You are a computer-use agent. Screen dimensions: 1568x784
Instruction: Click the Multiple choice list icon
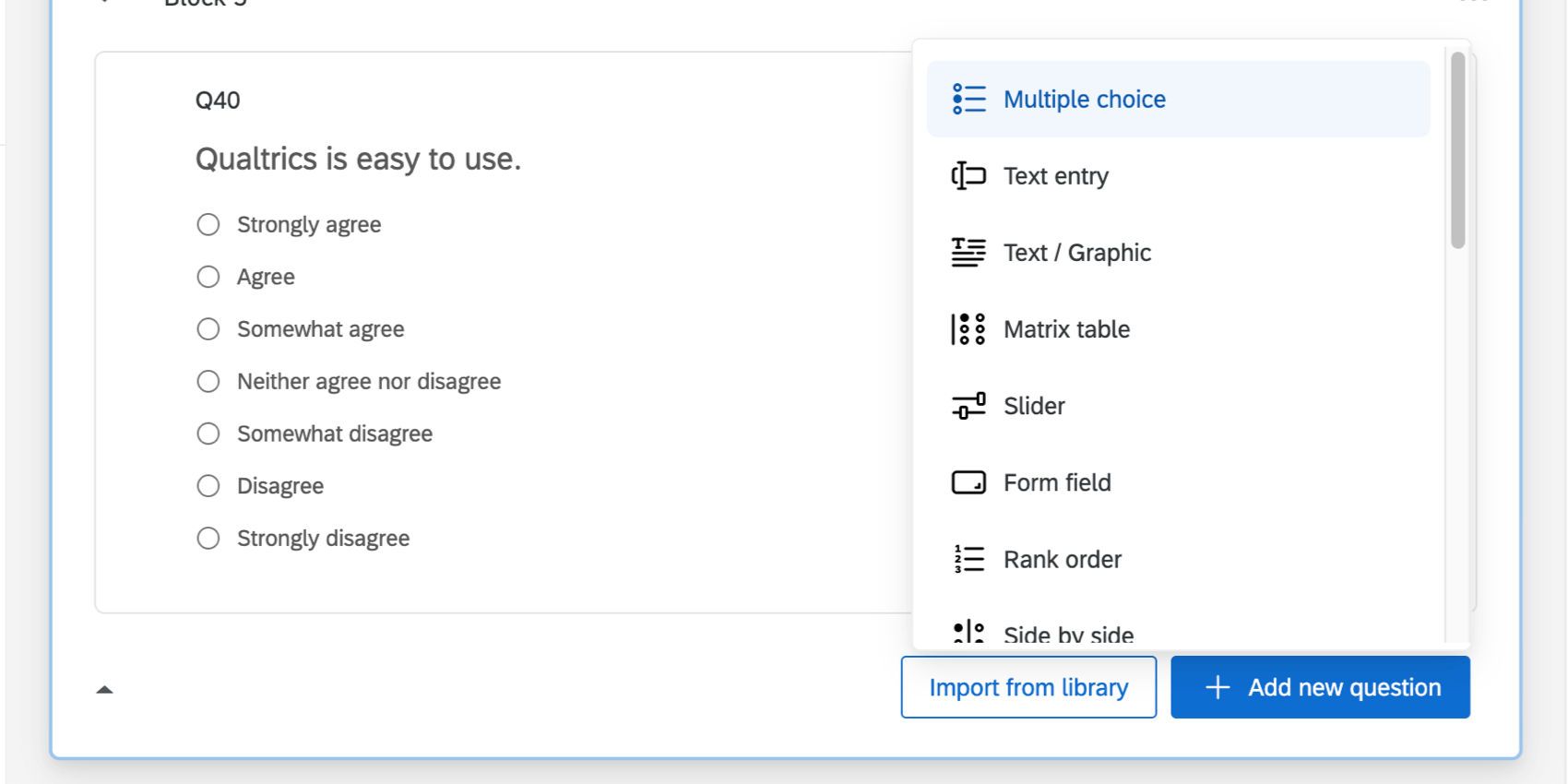(968, 99)
